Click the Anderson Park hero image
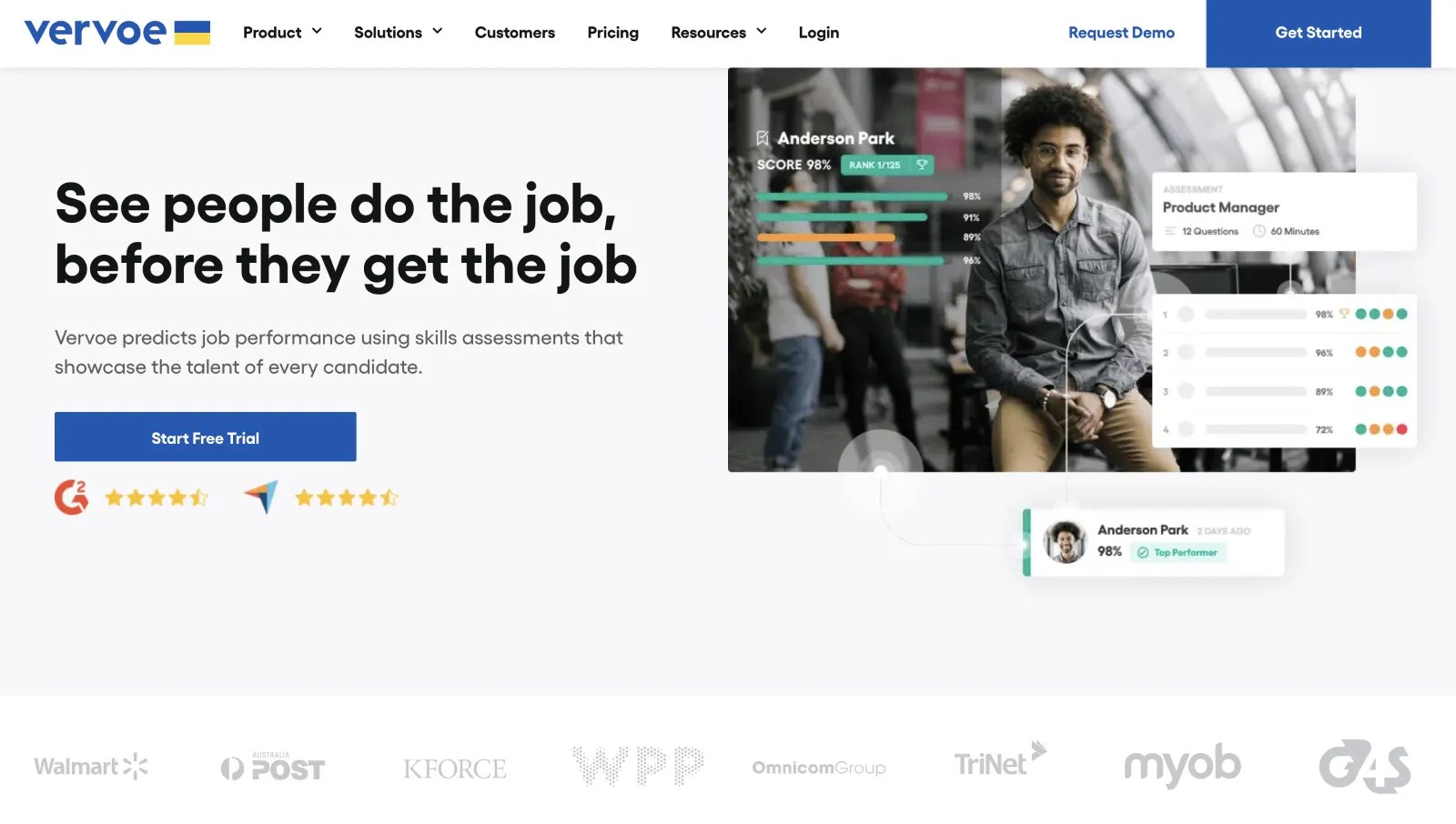 point(1042,269)
